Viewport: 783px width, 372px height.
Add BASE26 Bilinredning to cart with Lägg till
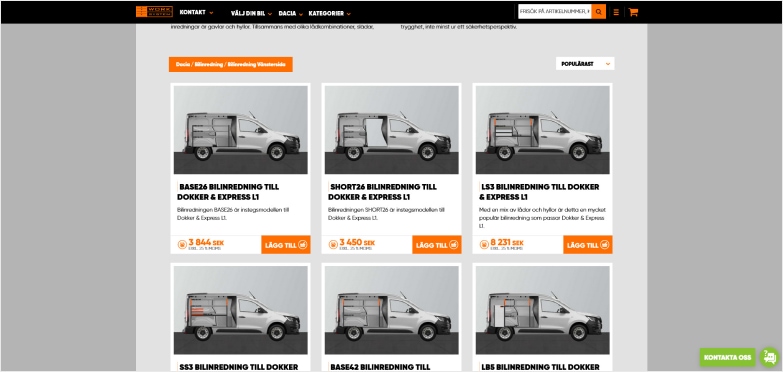tap(286, 245)
